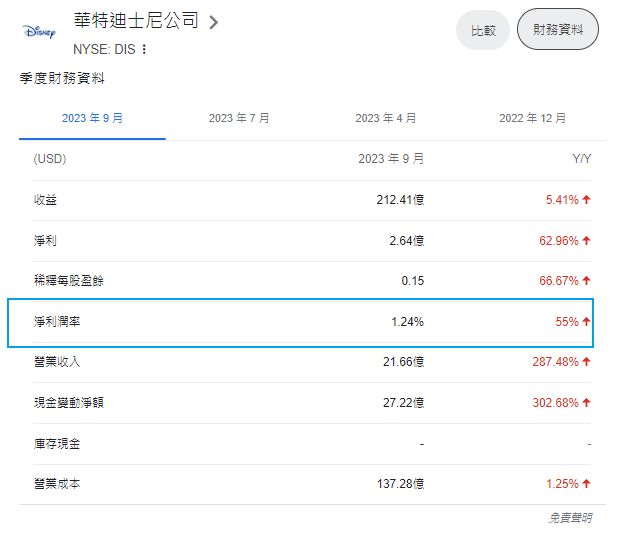Click the red up arrow beside 5.41%
The width and height of the screenshot is (622, 539).
(x=587, y=200)
